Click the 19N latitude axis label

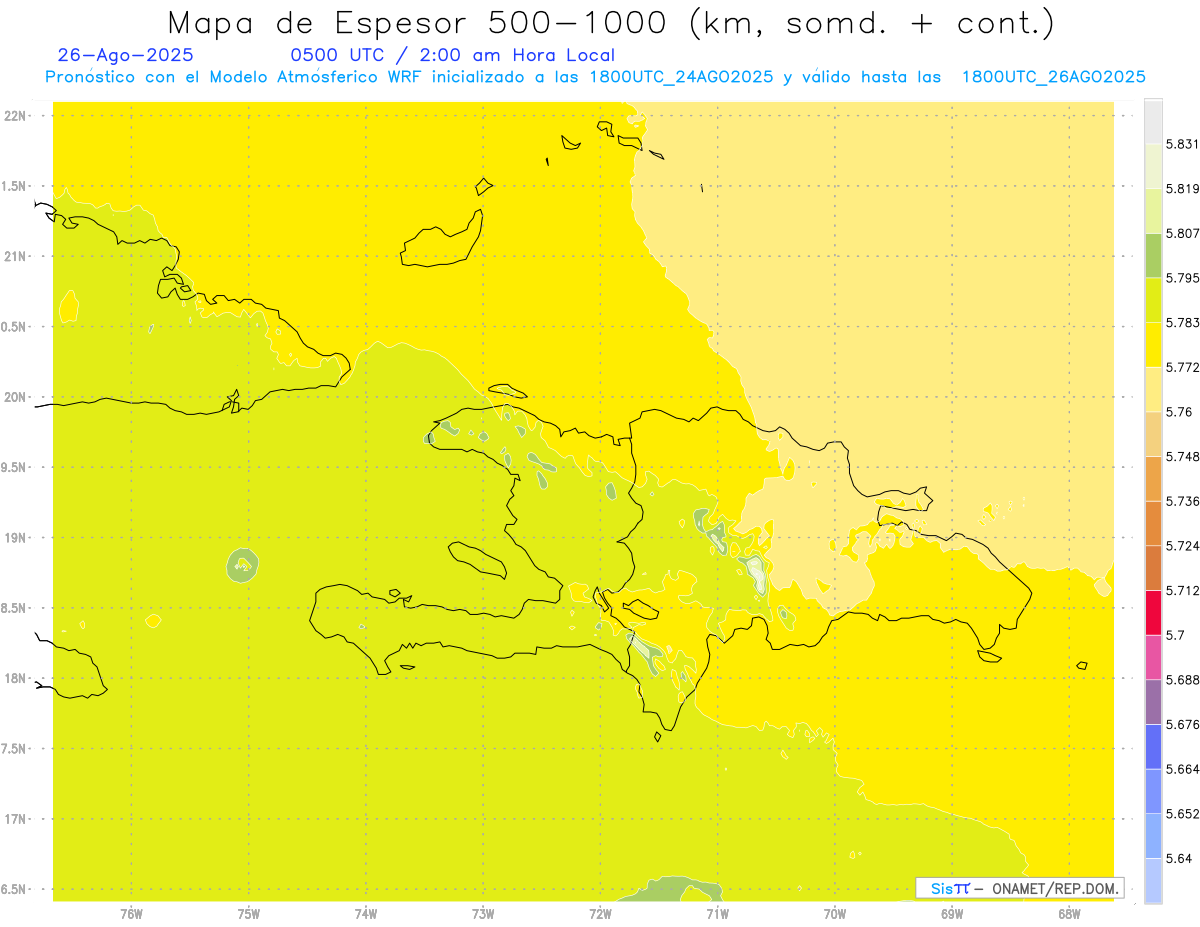15,538
